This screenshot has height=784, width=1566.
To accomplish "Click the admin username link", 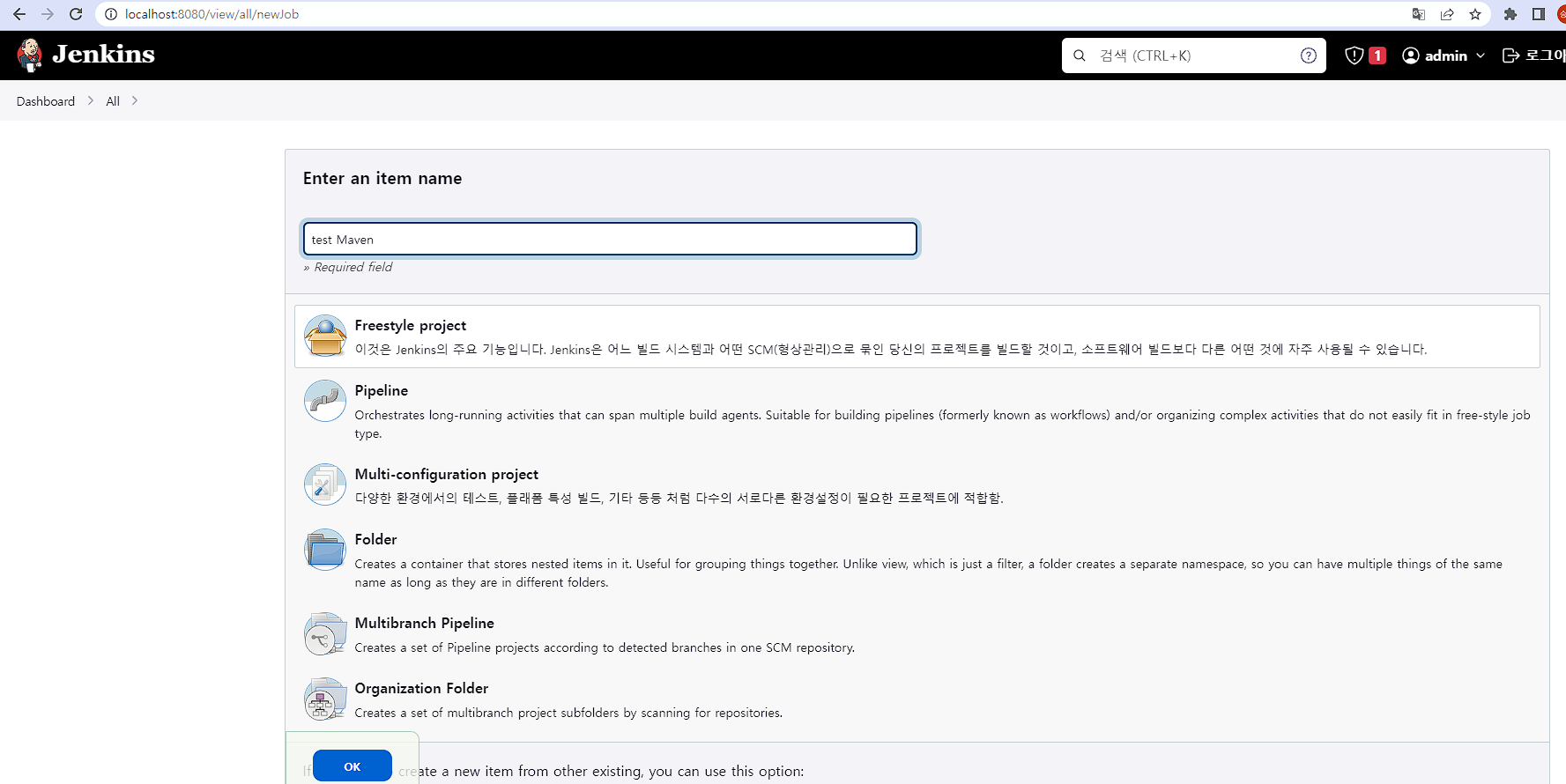I will [x=1446, y=55].
